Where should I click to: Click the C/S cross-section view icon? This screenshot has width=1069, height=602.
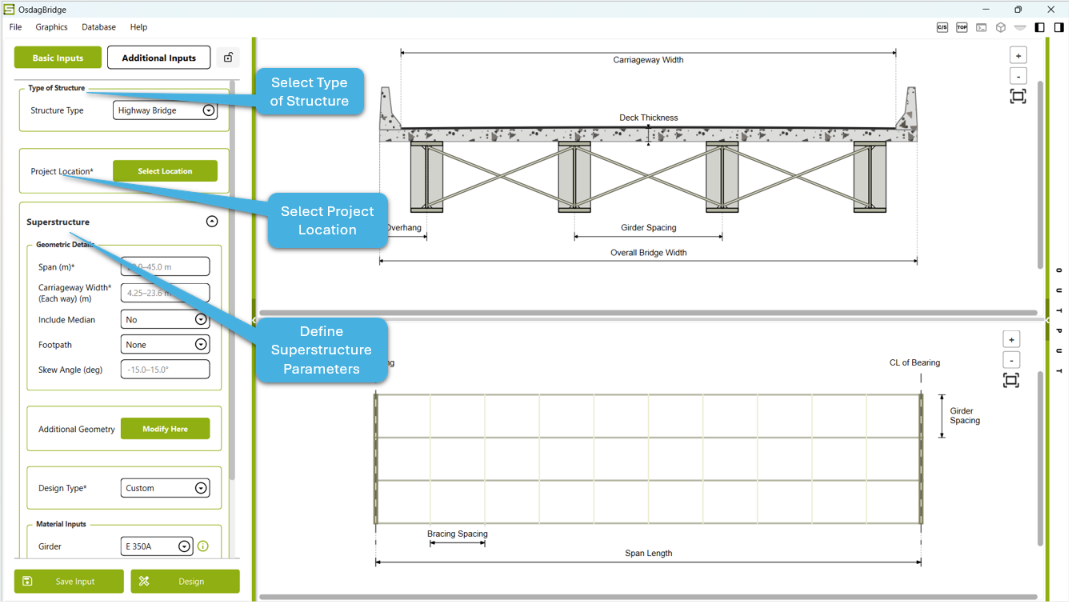[x=942, y=27]
